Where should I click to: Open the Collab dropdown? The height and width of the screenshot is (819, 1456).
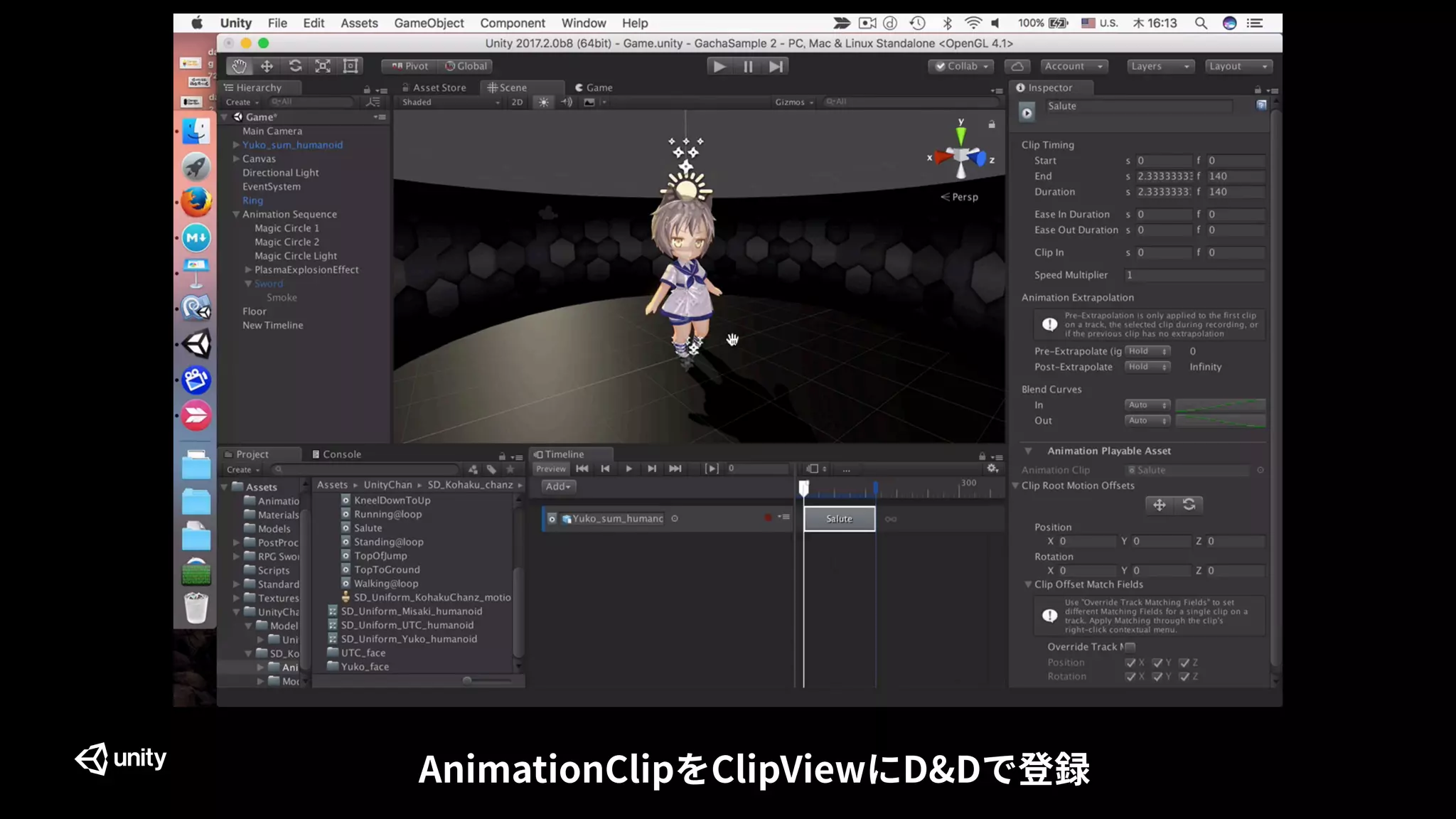(x=961, y=66)
